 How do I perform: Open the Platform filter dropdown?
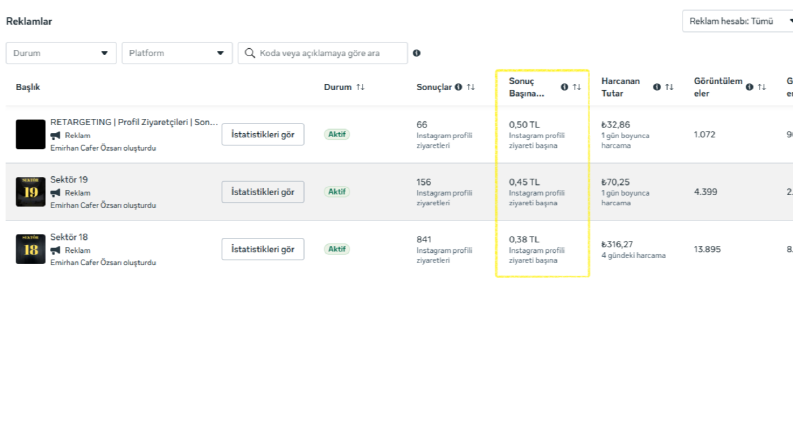tap(177, 53)
